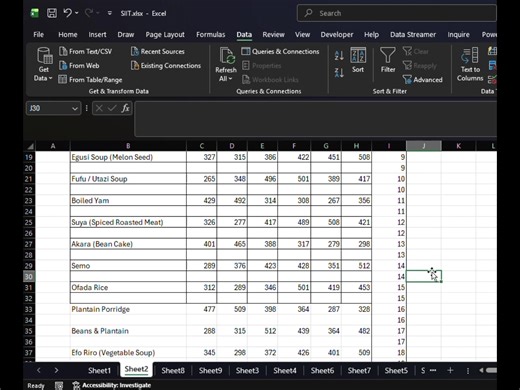Switch to Sheet5 tab
Viewport: 520px width, 390px height.
[396, 370]
